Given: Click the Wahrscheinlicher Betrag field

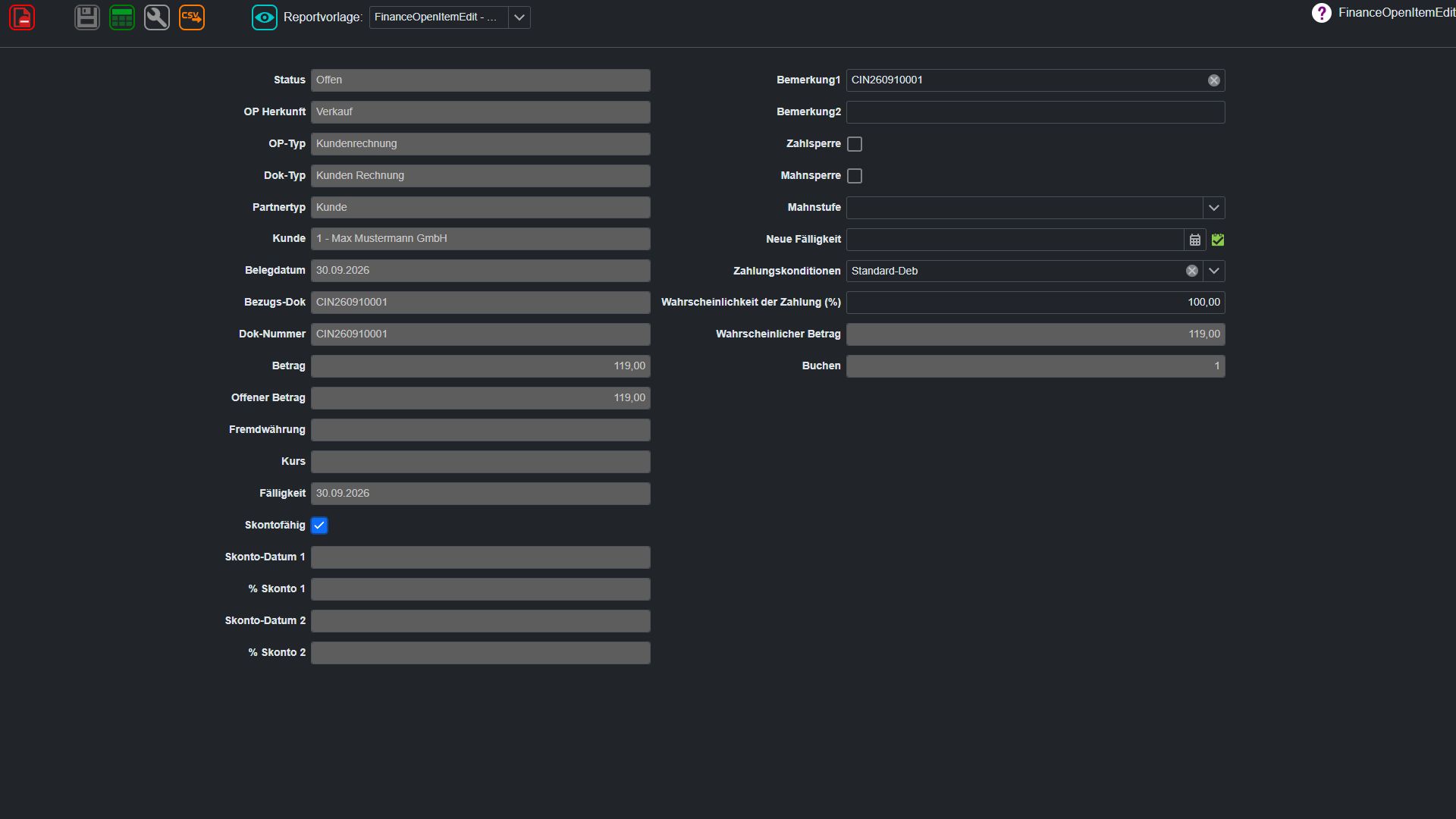Looking at the screenshot, I should [1036, 334].
